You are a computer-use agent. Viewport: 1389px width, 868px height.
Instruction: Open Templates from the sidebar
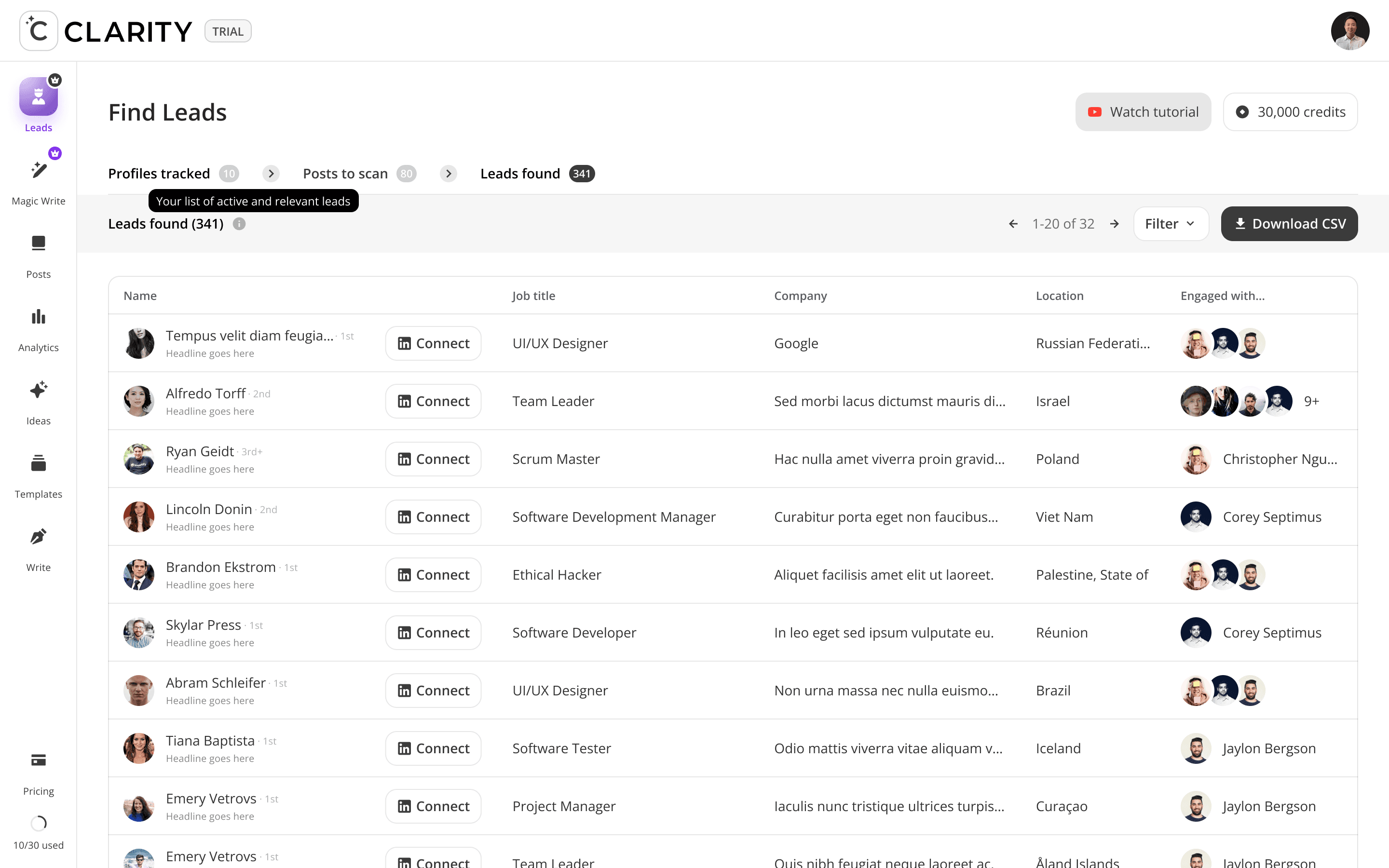[39, 463]
